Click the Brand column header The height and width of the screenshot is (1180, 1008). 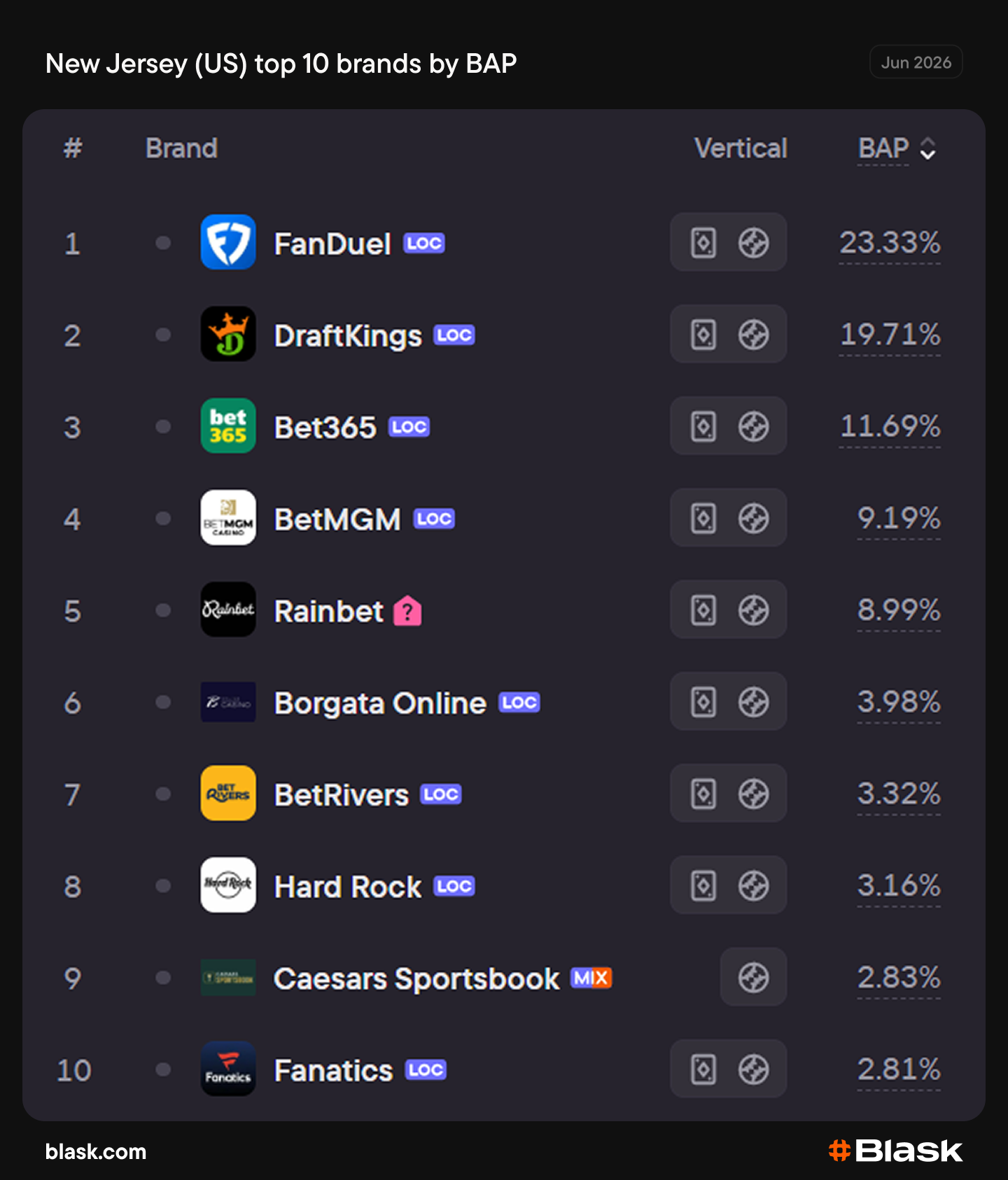tap(182, 148)
